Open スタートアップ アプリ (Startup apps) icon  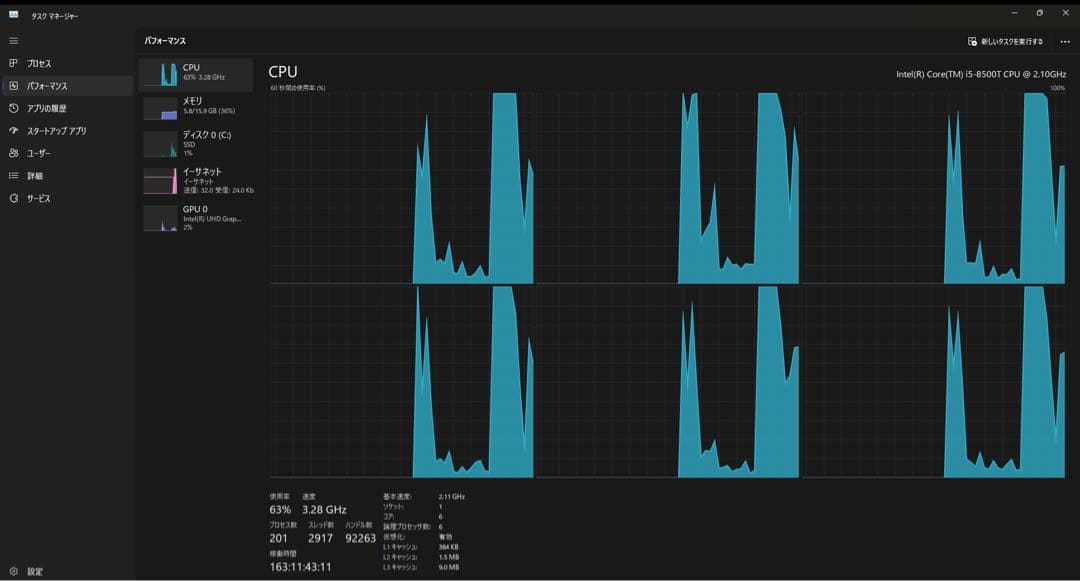tap(14, 131)
